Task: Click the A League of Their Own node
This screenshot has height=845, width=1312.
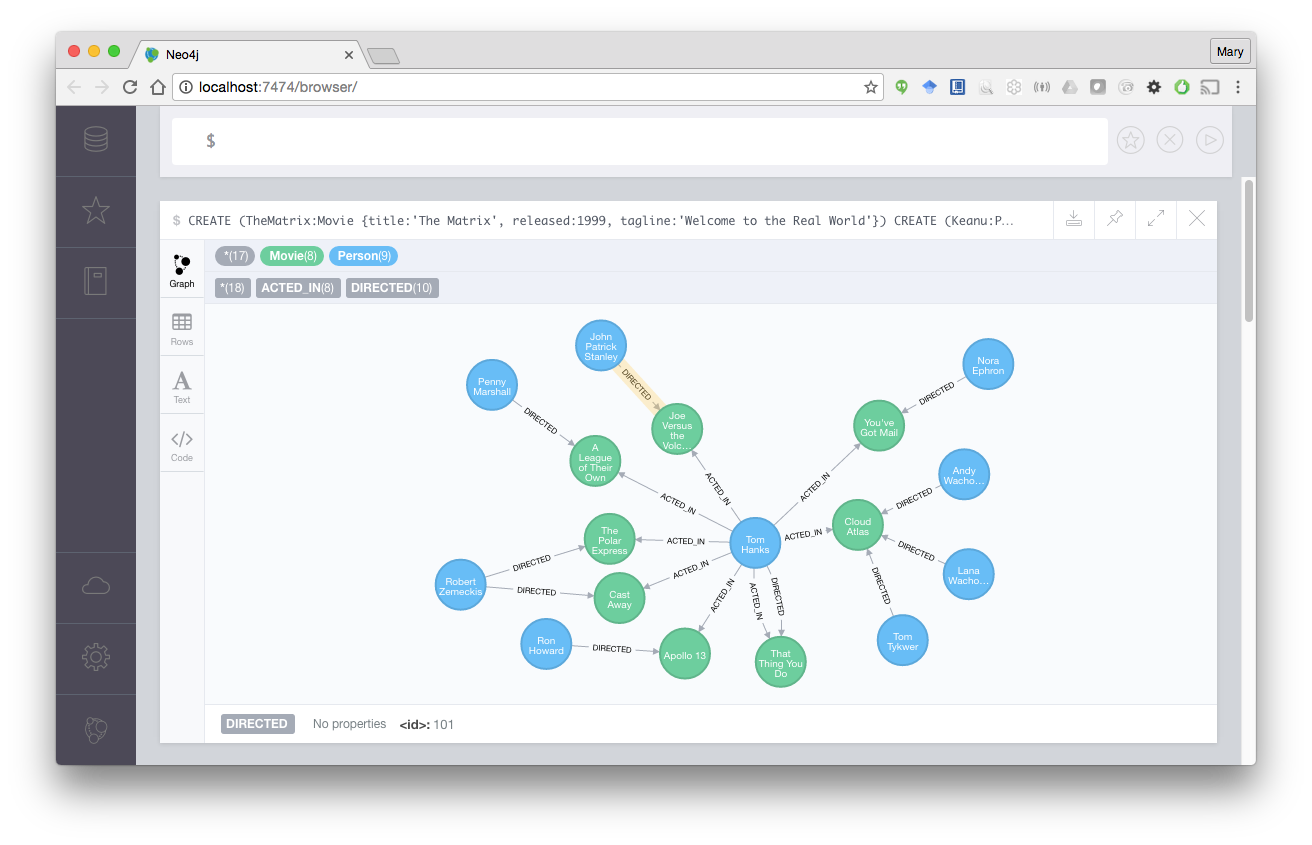Action: [x=595, y=462]
